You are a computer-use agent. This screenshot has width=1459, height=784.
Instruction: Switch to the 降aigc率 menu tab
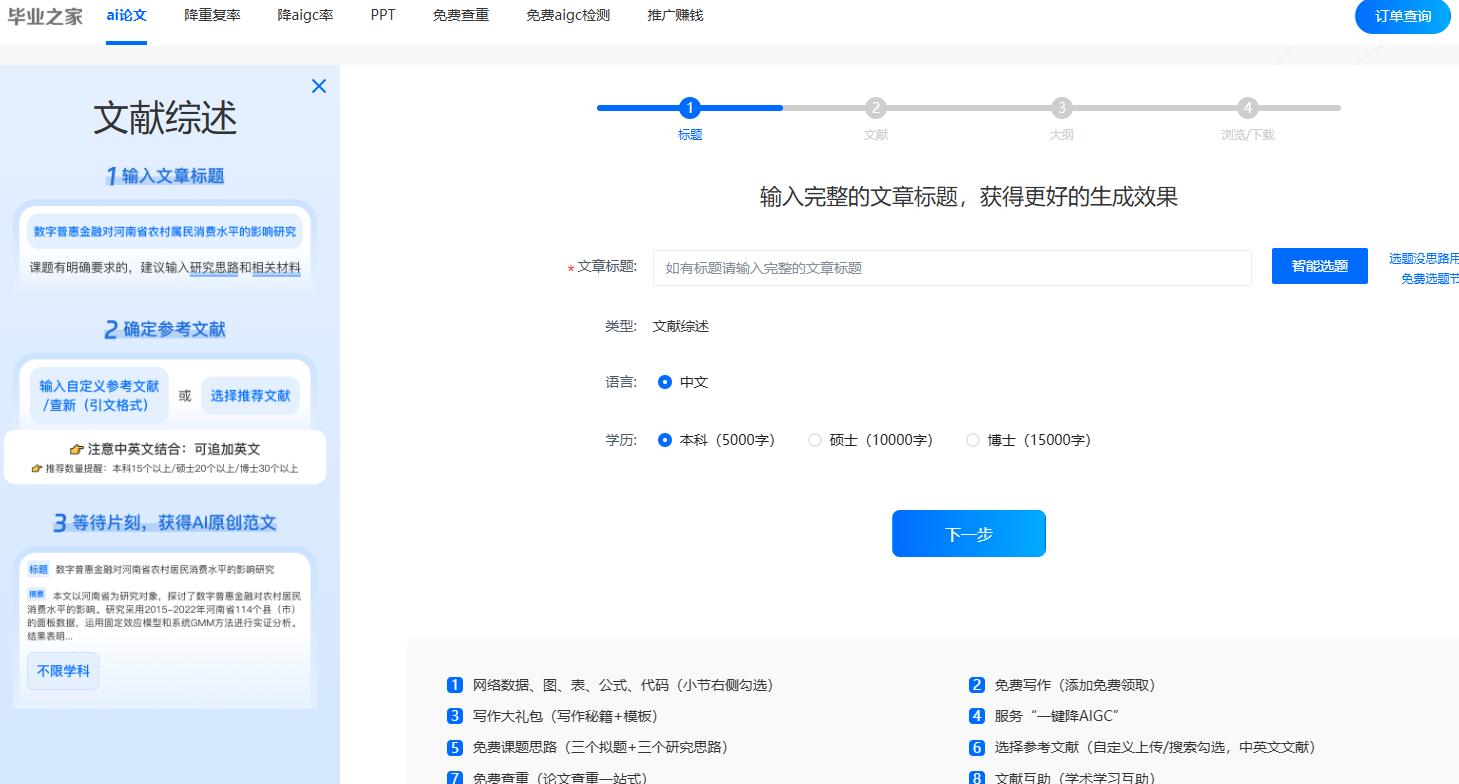click(x=305, y=16)
